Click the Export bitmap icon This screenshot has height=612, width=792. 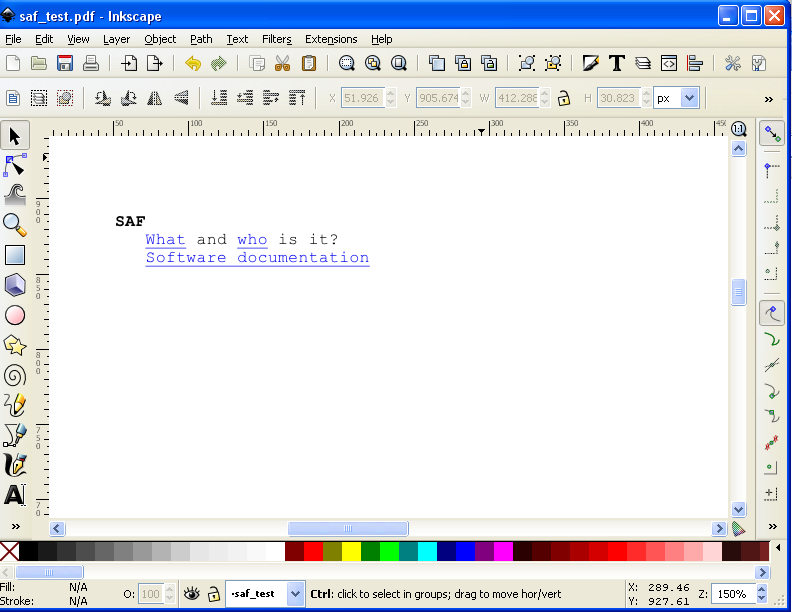click(x=155, y=64)
